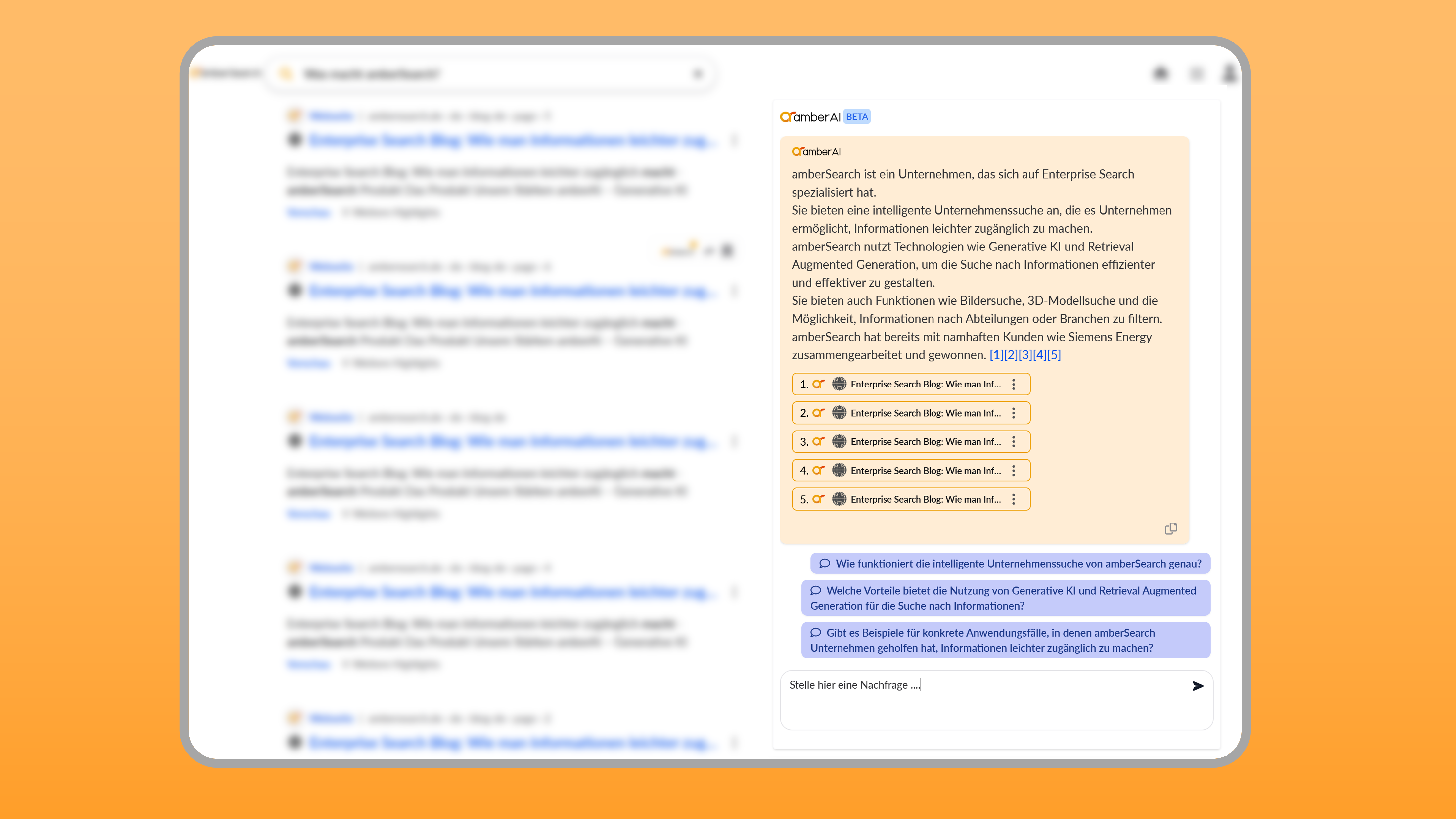Screen dimensions: 1456x819
Task: Open citation link [1]
Action: 996,355
